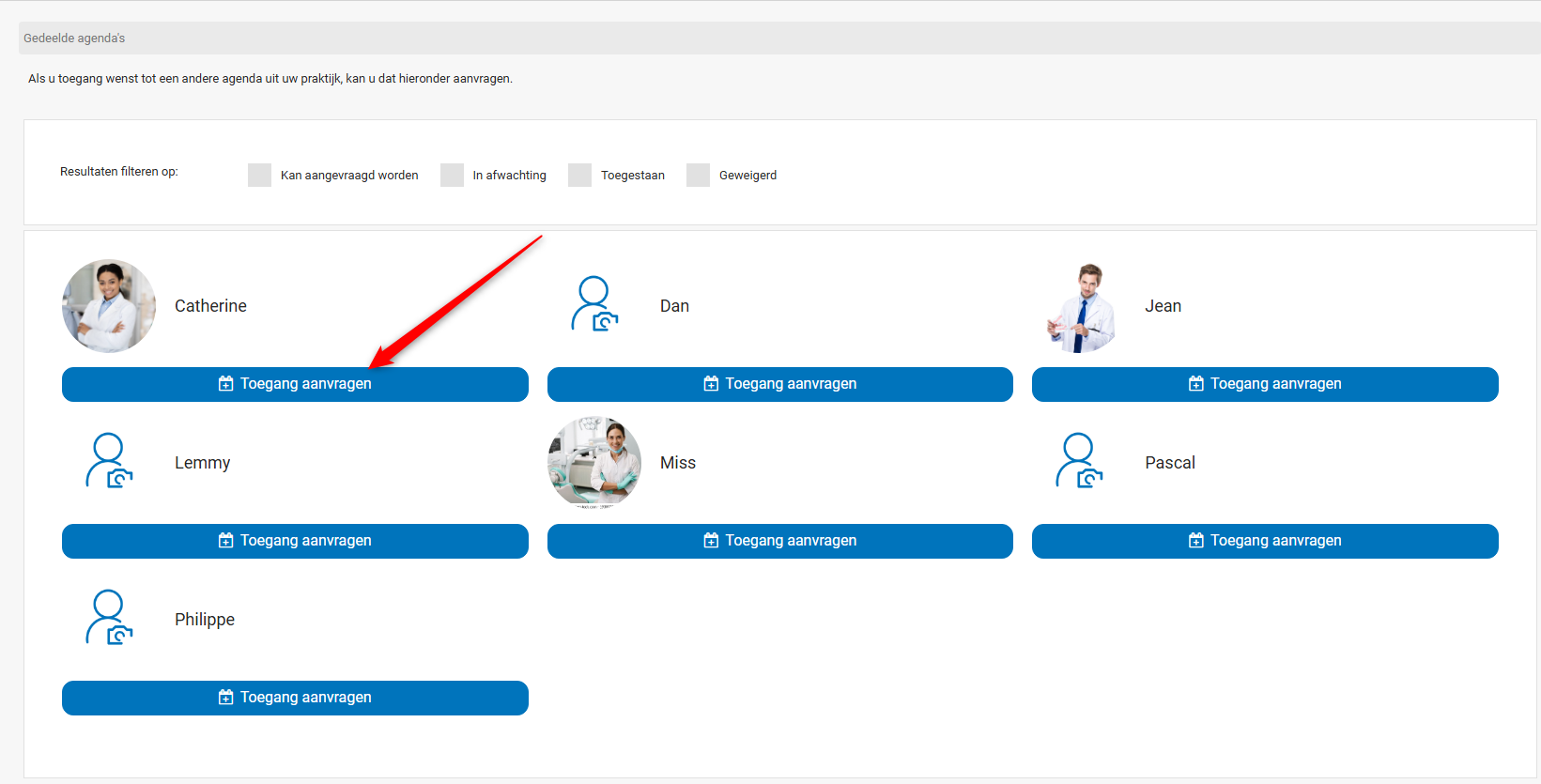
Task: Click Lemmy's avatar placeholder icon
Action: pos(109,460)
